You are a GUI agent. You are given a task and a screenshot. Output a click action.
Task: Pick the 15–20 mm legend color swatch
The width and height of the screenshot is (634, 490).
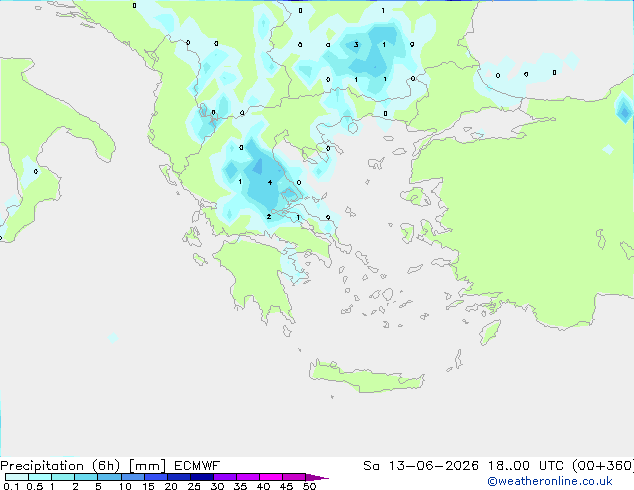coord(155,477)
